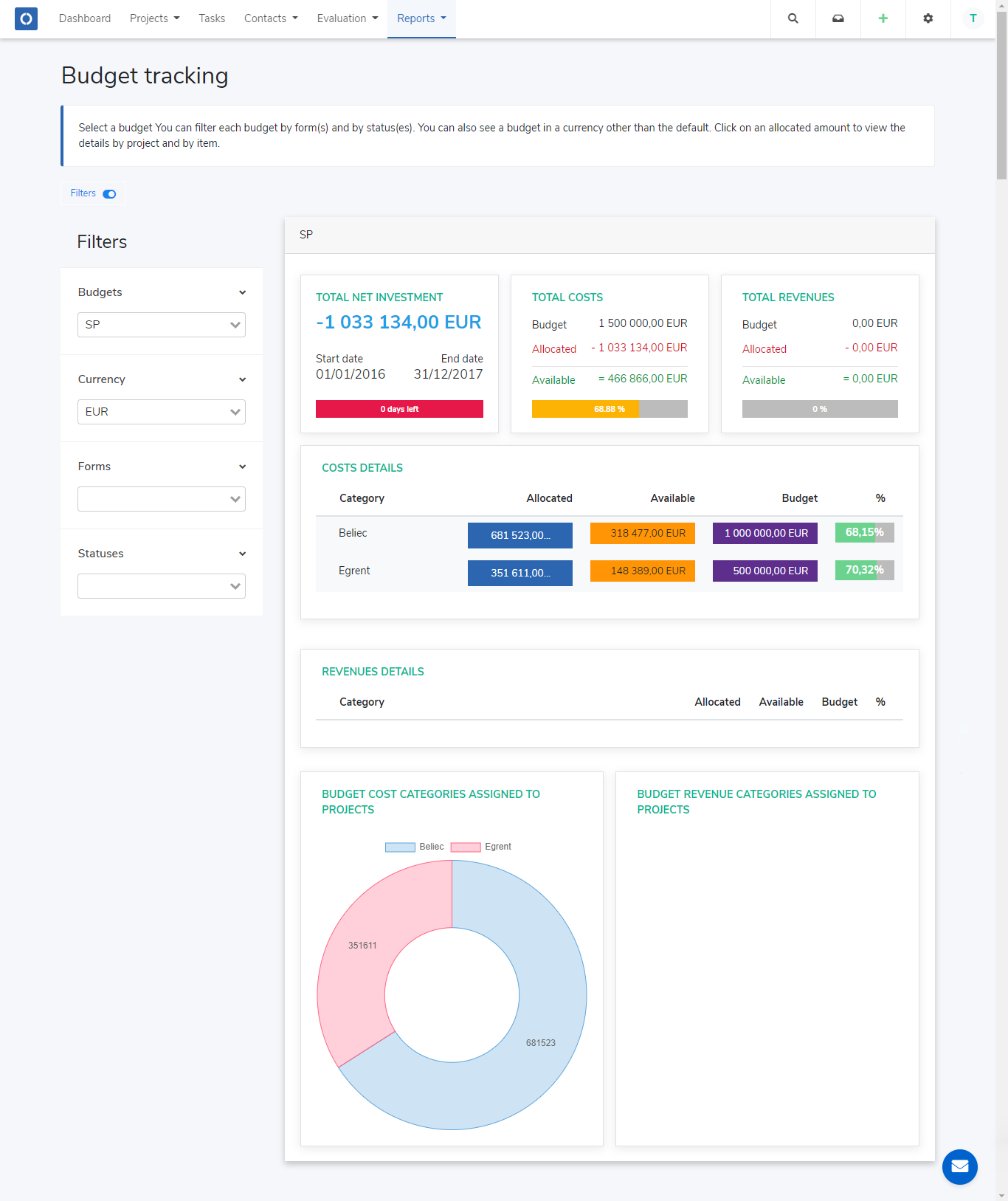This screenshot has width=1008, height=1201.
Task: Toggle Beliec legend in the donut chart
Action: (415, 847)
